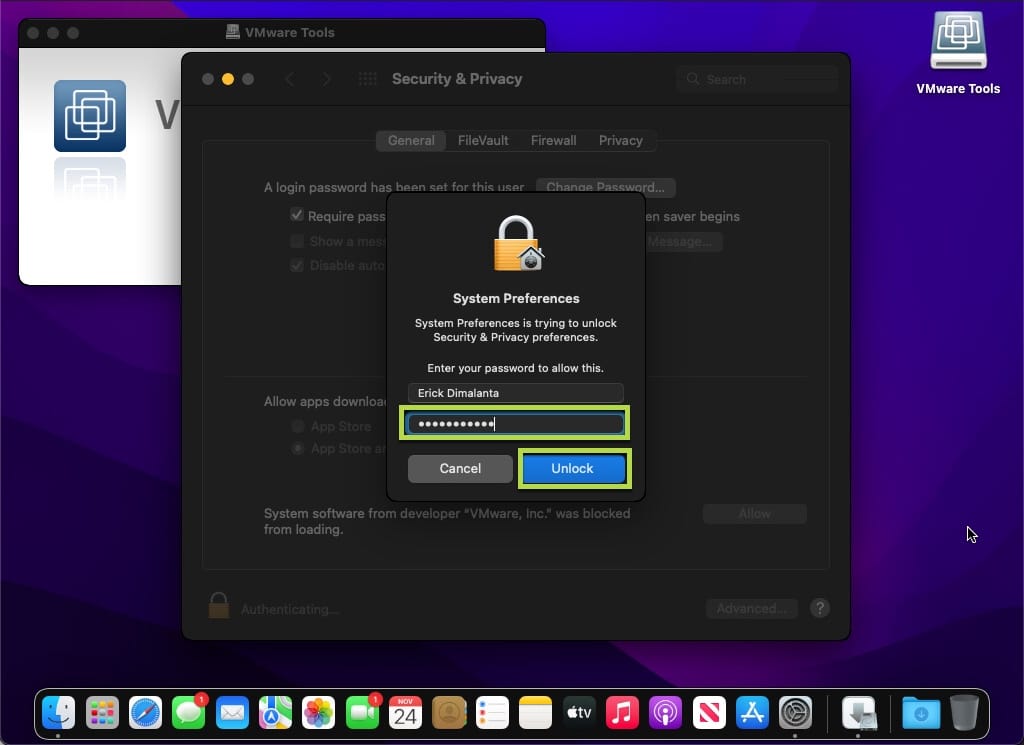Open Photos app in the Dock
1024x745 pixels.
pos(319,712)
